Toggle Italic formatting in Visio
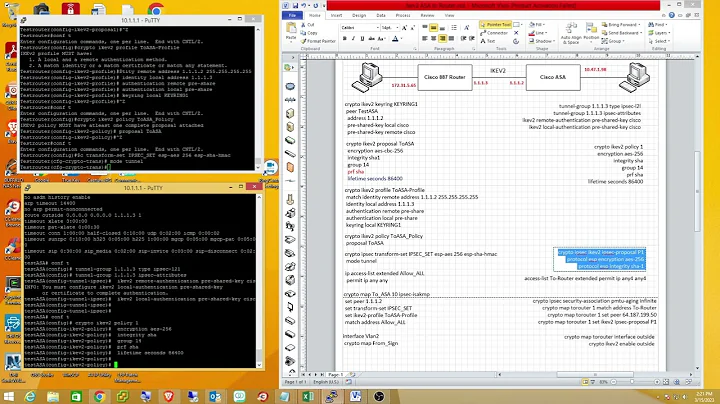Screen dimensions: 720x404 point(353,39)
